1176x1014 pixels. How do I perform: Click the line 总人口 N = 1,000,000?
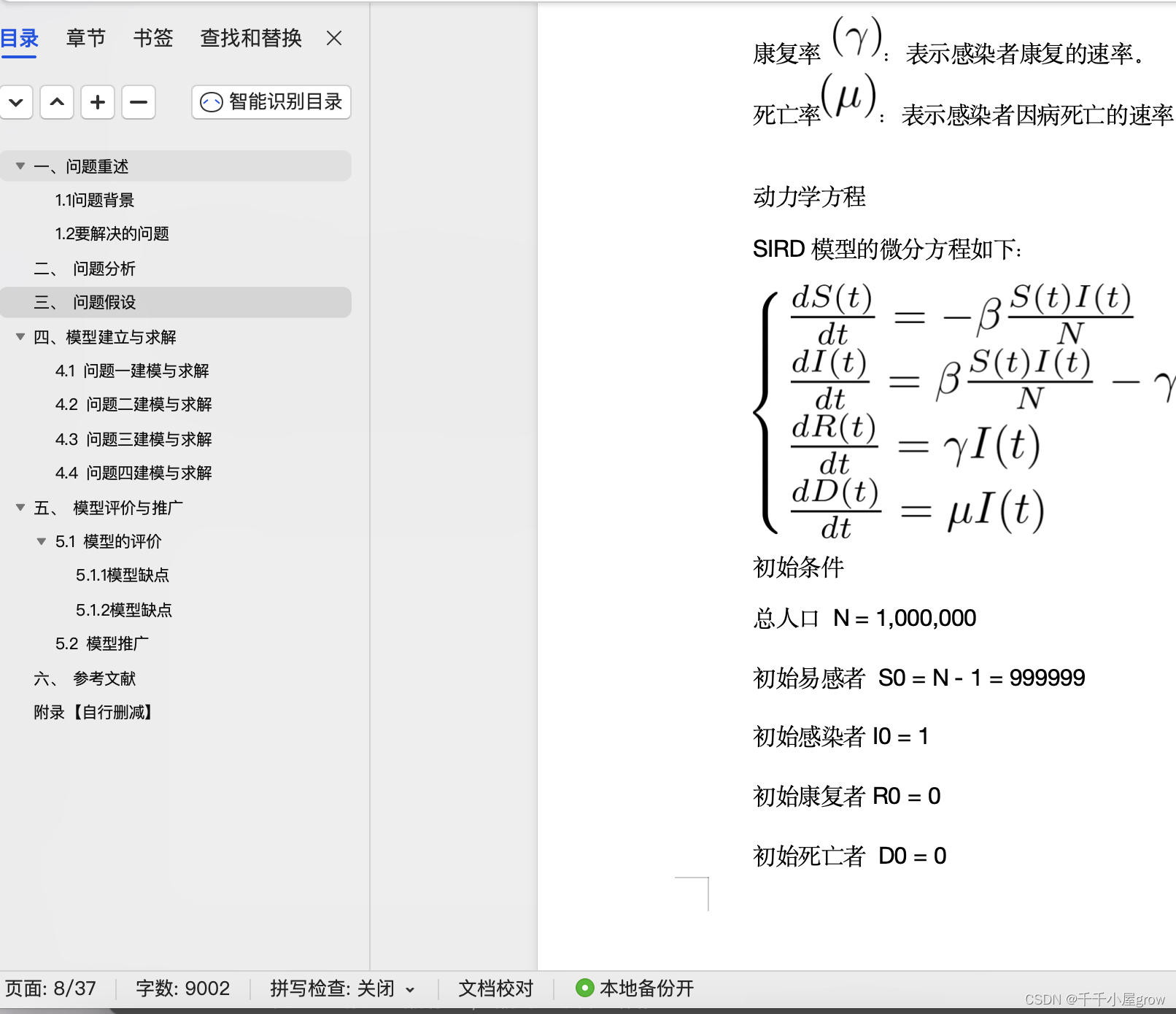864,619
